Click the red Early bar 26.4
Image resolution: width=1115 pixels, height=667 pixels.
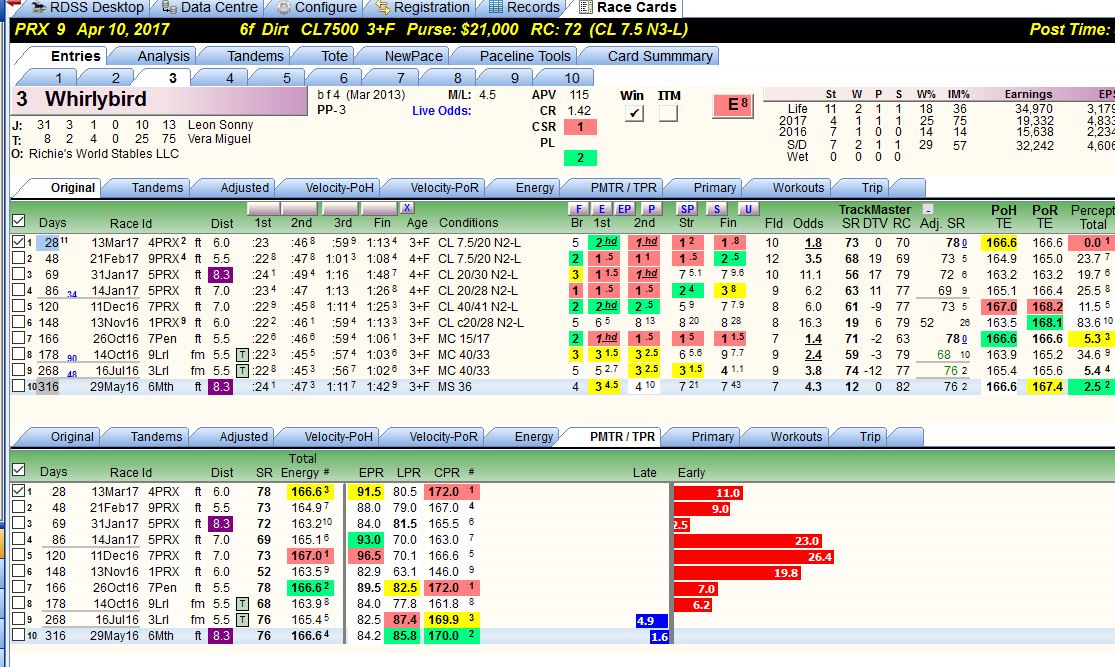(x=753, y=557)
